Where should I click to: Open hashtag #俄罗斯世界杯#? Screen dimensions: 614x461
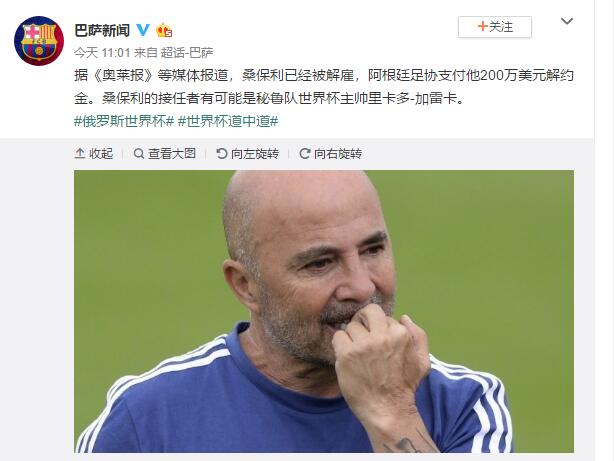point(124,121)
